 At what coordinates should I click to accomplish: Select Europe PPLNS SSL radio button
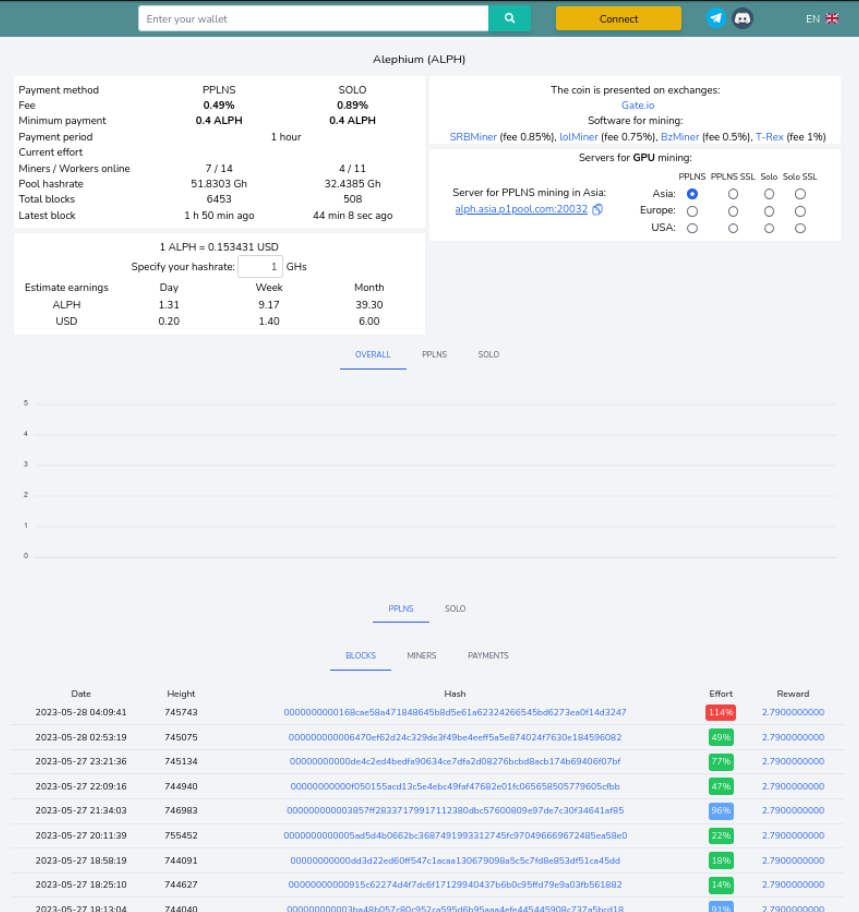click(733, 211)
